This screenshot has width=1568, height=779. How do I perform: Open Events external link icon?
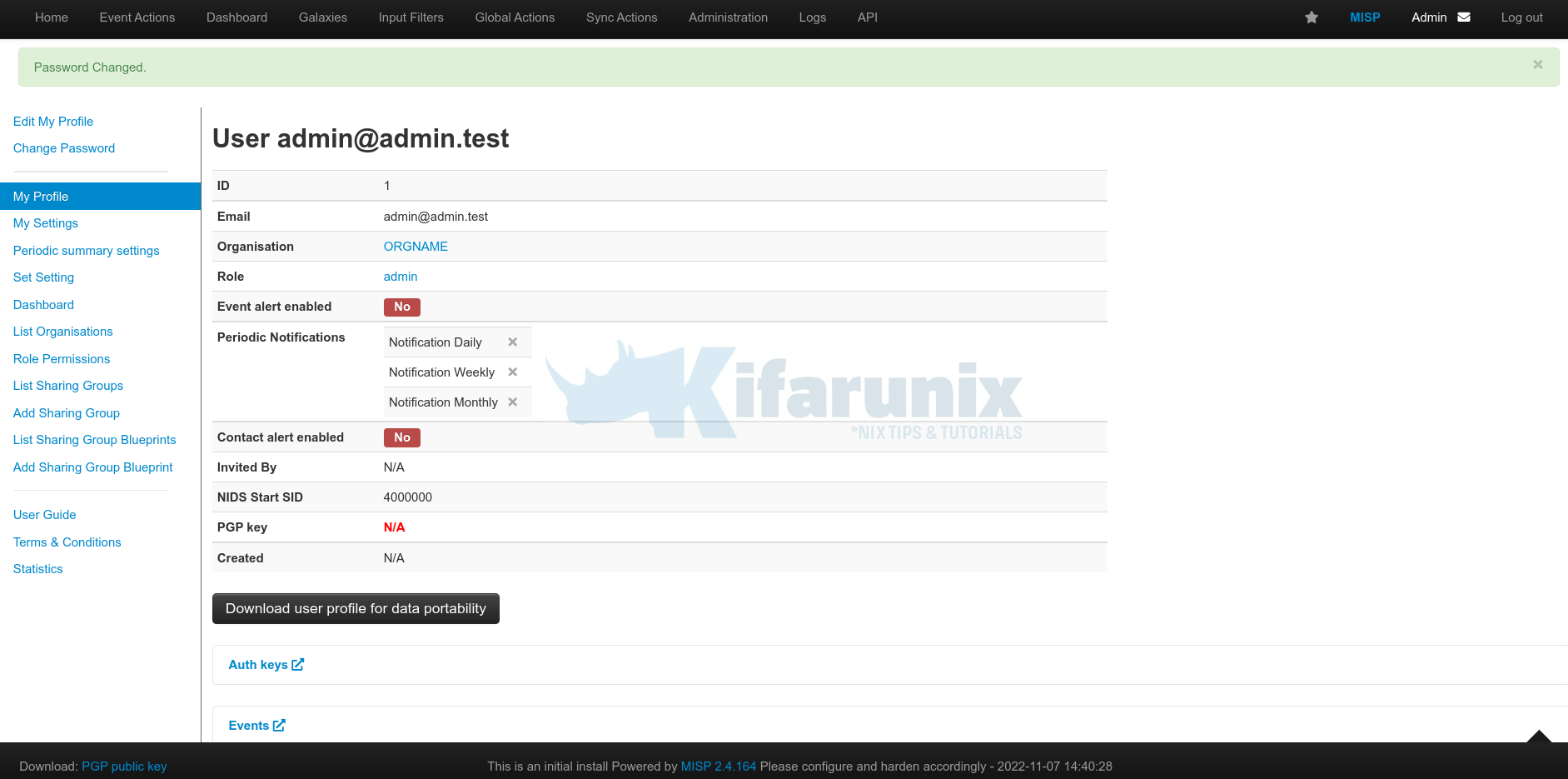pyautogui.click(x=279, y=726)
